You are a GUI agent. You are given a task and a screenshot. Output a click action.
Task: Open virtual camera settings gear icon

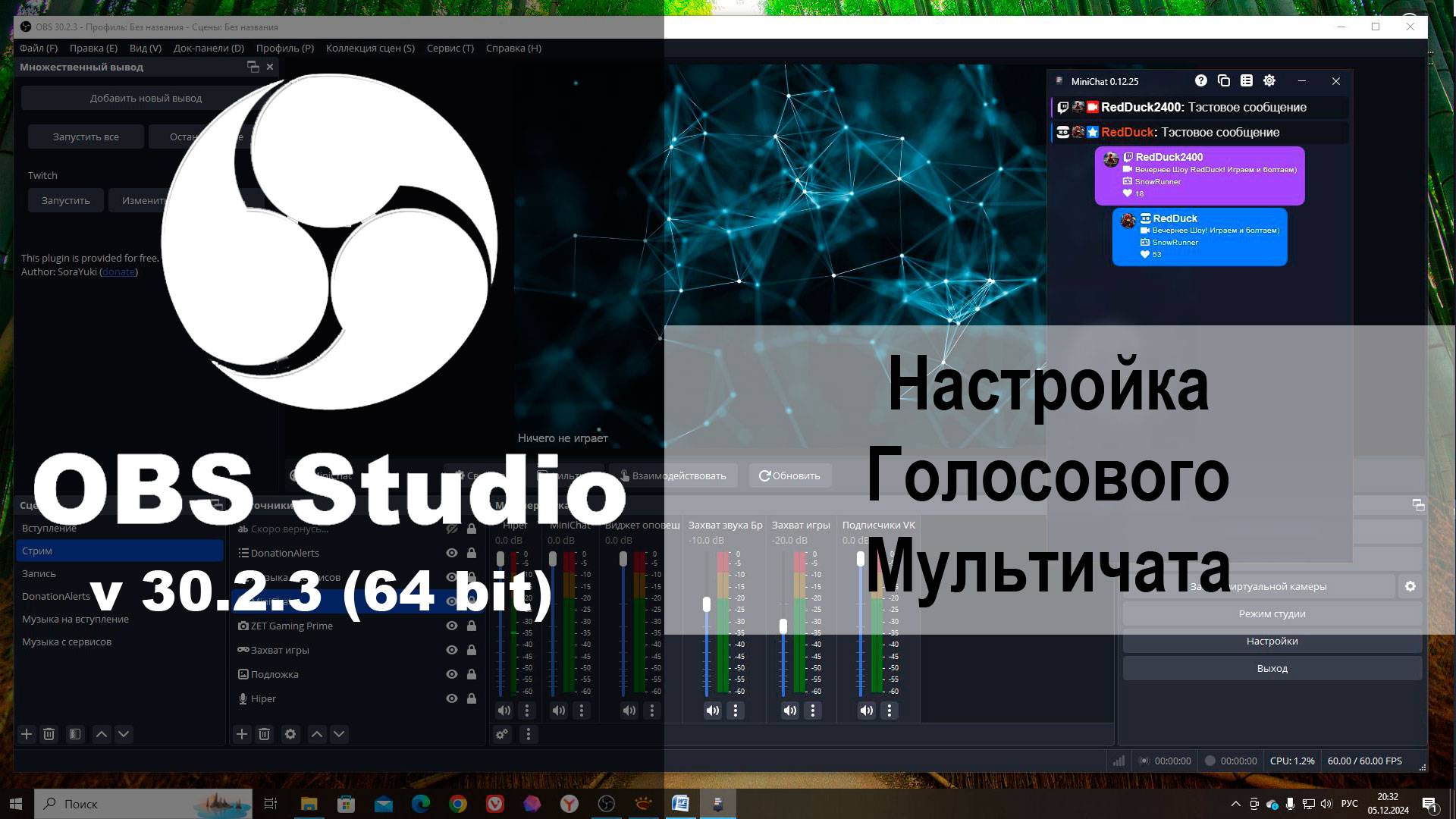click(1410, 586)
